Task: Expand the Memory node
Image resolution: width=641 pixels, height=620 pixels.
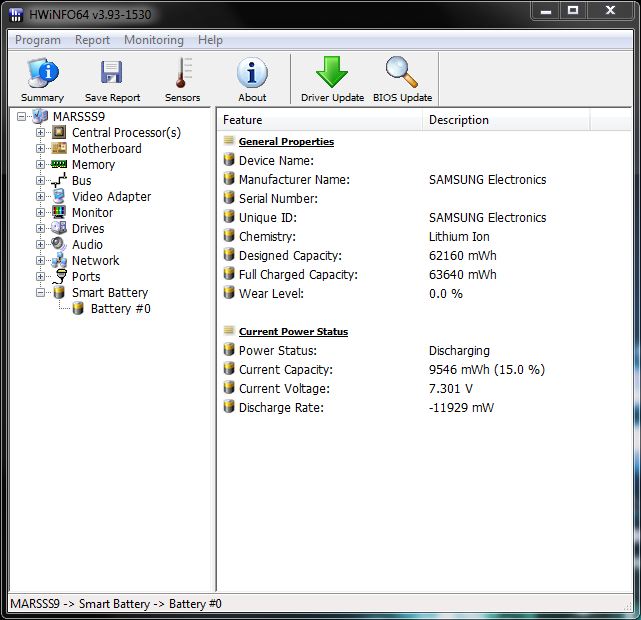Action: 40,164
